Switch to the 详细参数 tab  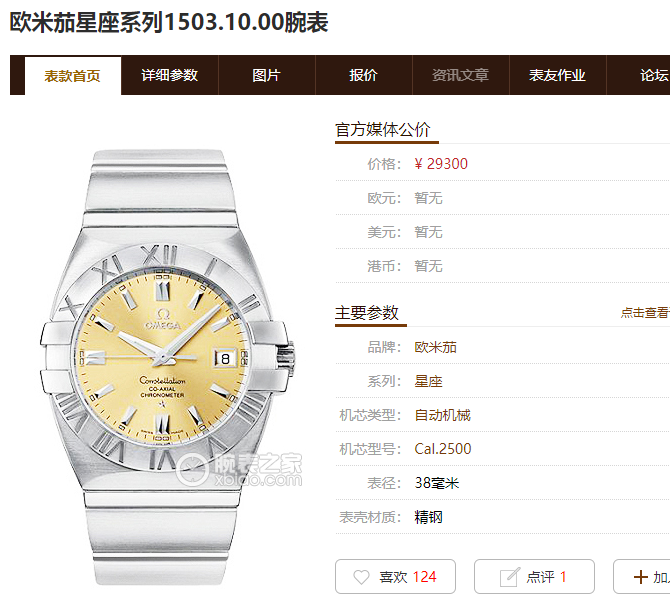pyautogui.click(x=170, y=75)
